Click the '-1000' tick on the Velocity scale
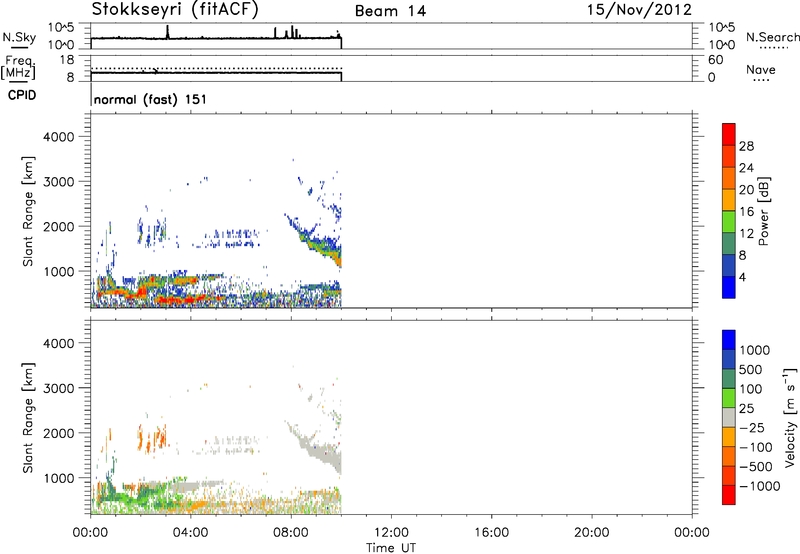This screenshot has width=800, height=554. point(760,486)
